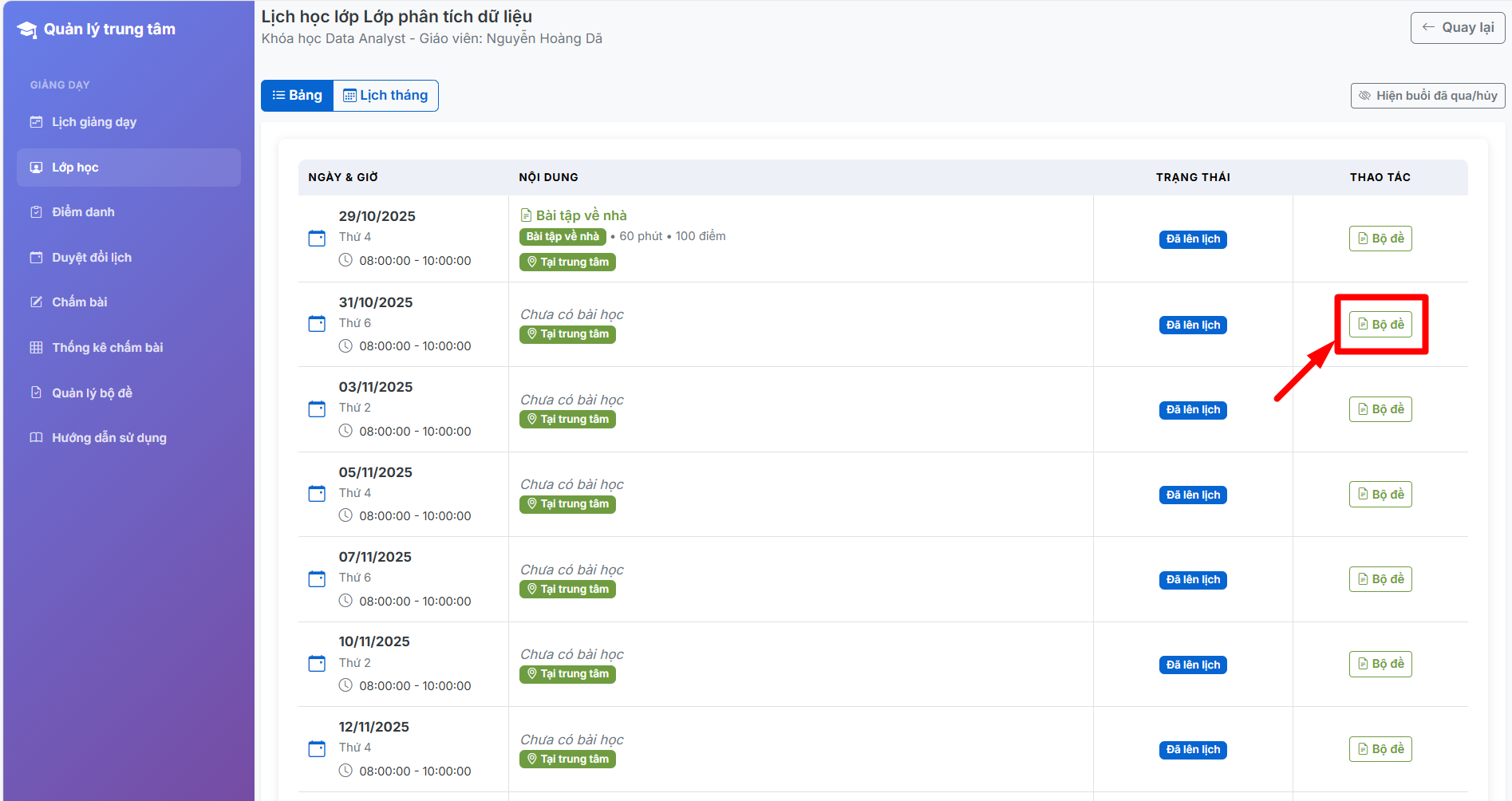Click the Điểm danh clipboard icon
This screenshot has width=1512, height=801.
click(x=36, y=212)
